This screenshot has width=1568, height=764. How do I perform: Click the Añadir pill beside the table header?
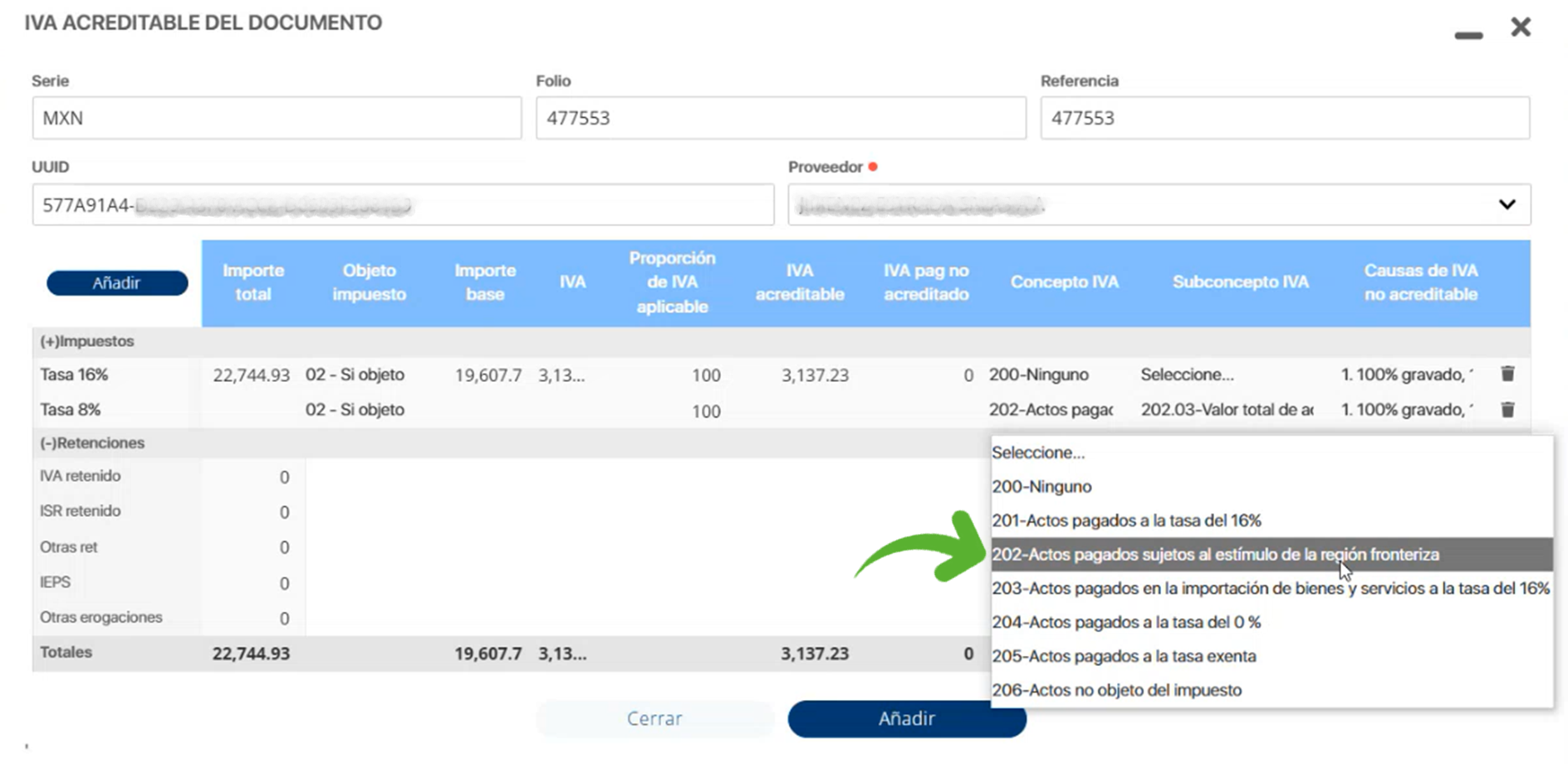tap(117, 283)
